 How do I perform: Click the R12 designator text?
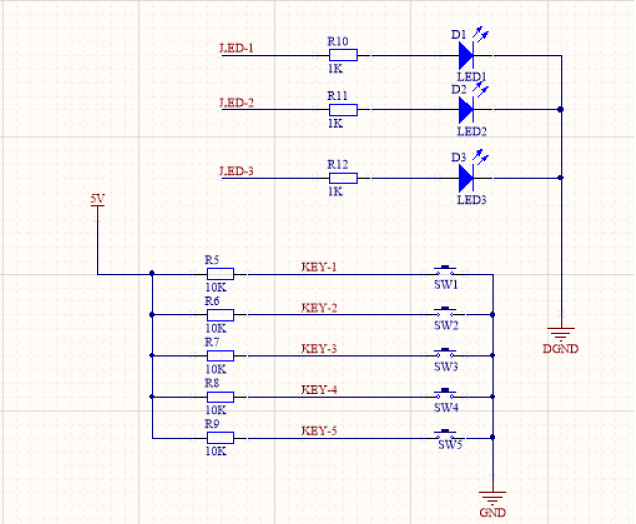[x=338, y=164]
